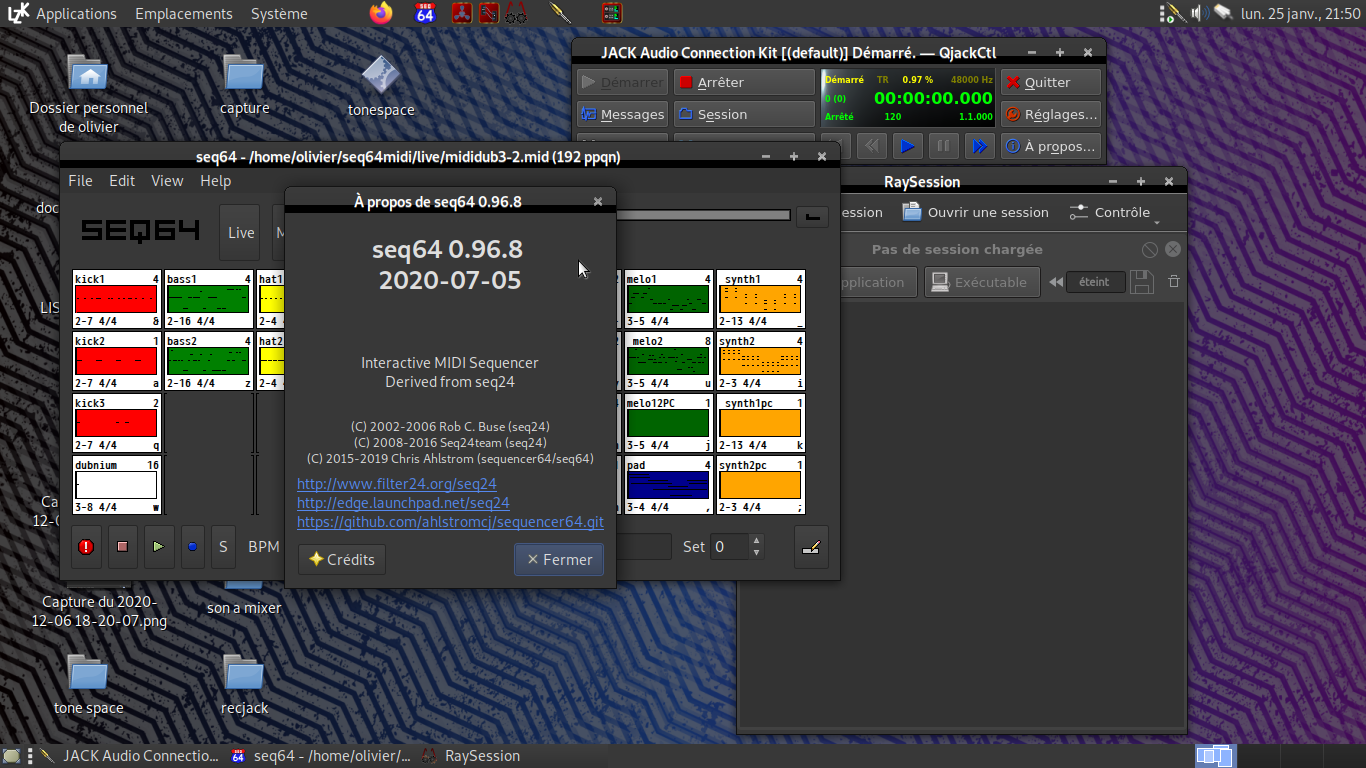Click 'Quitter' in QjackCtl
Image resolution: width=1366 pixels, height=768 pixels.
click(1051, 82)
